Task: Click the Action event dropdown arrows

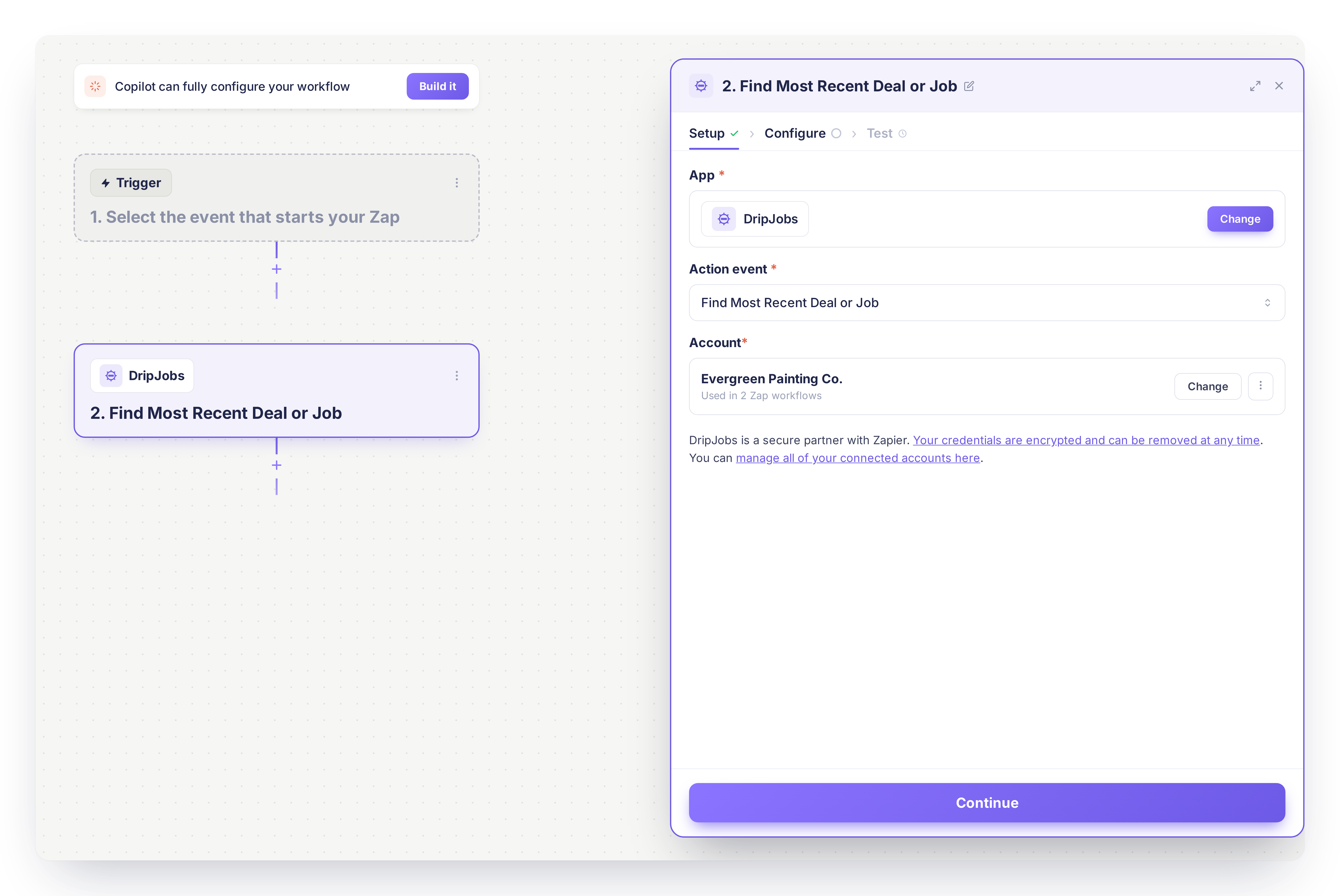Action: 1267,303
